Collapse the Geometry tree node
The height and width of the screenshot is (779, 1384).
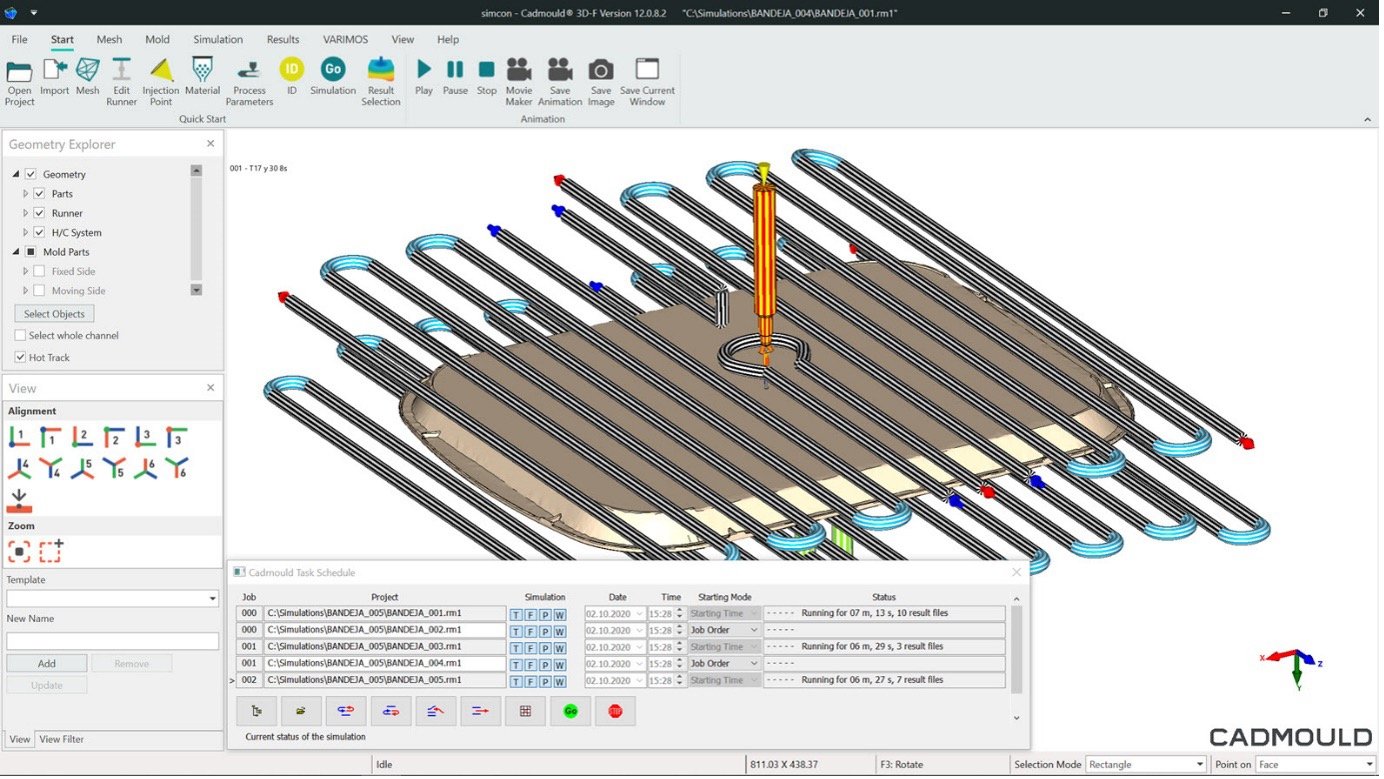pyautogui.click(x=16, y=174)
